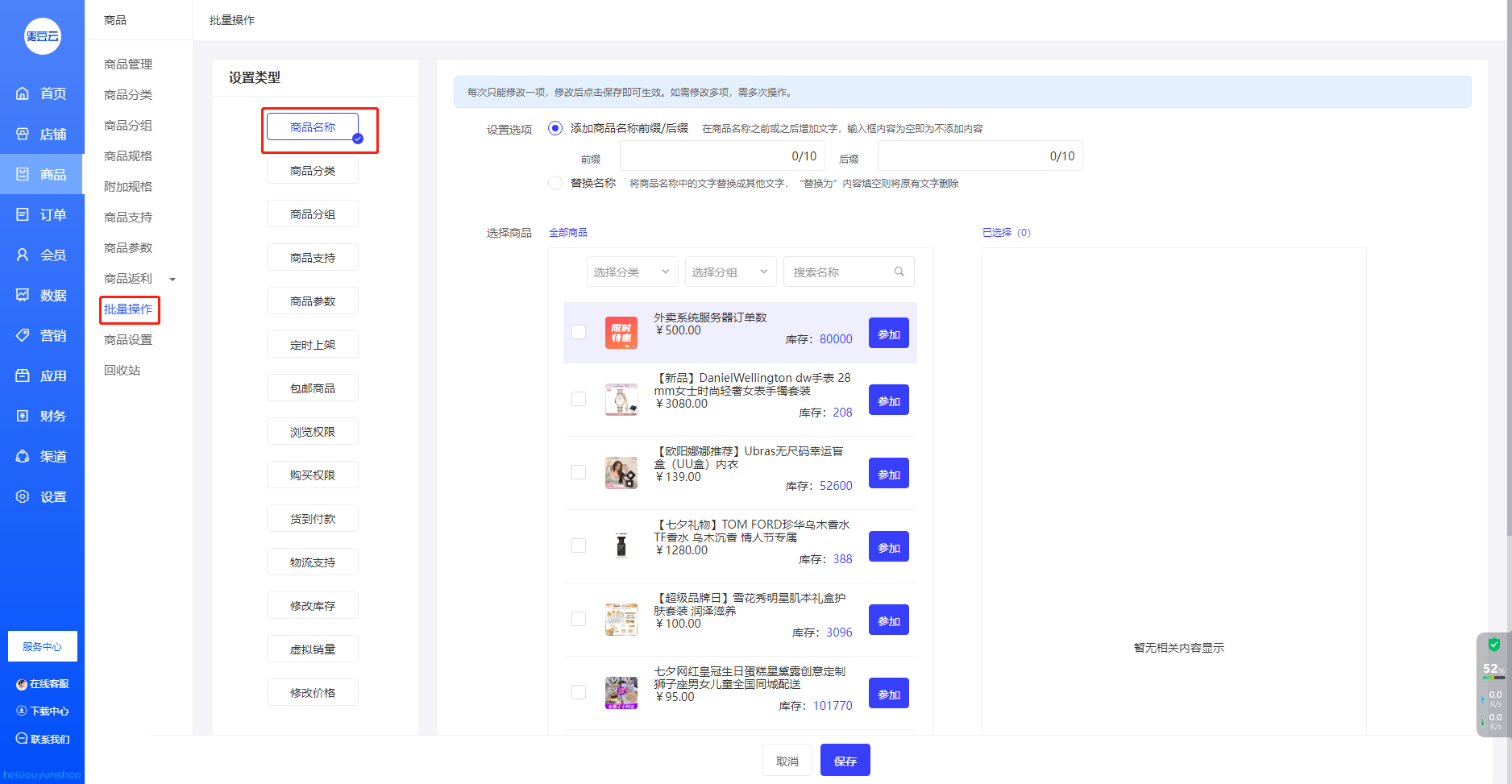Expand the 商品返利 submenu arrow
Screen dimensions: 1512x784
pos(172,280)
